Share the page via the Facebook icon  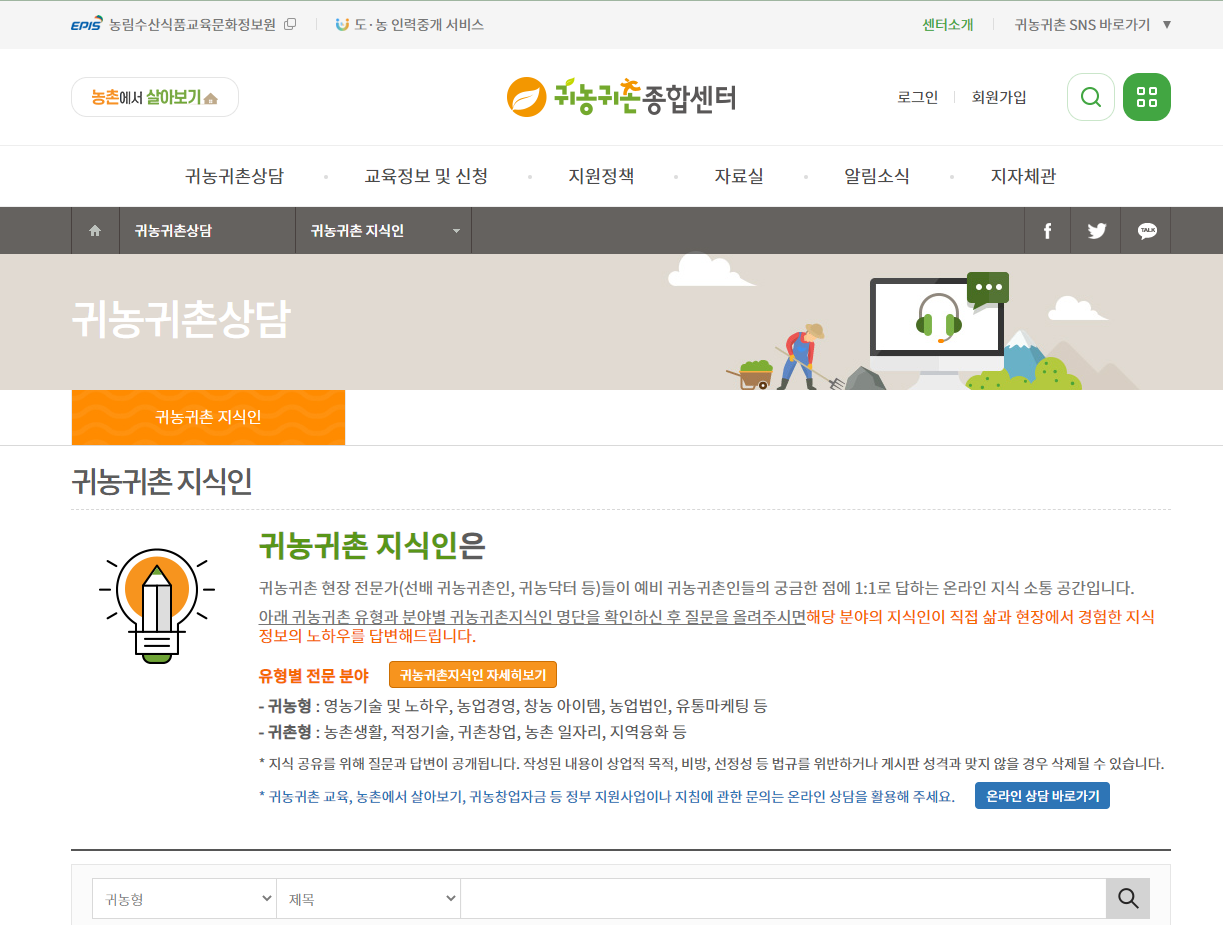(1047, 230)
